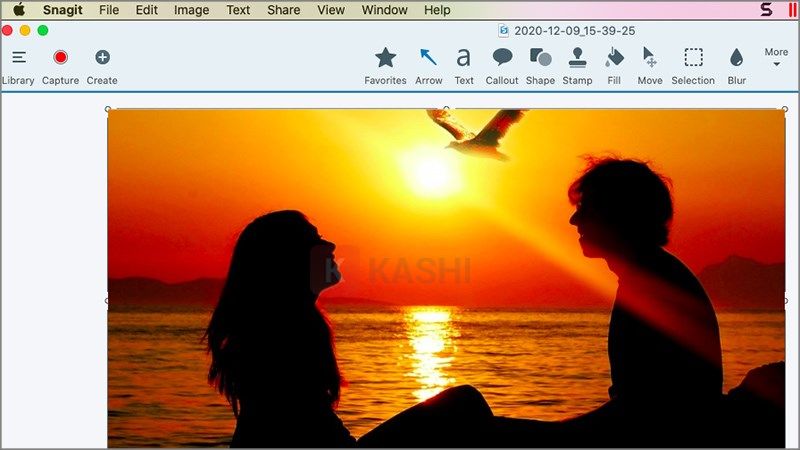Open the Share menu
This screenshot has width=800, height=450.
[284, 10]
